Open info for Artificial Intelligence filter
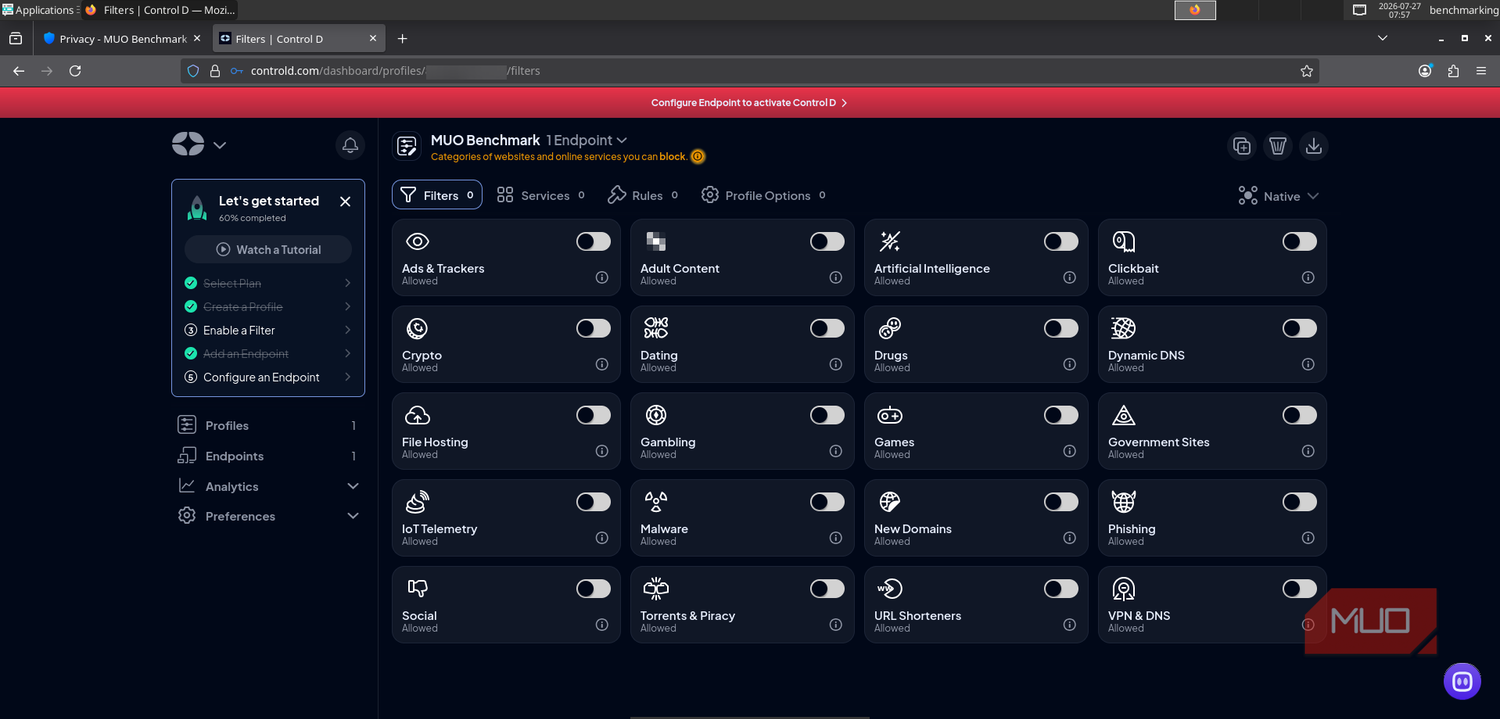This screenshot has height=719, width=1500. coord(1070,277)
